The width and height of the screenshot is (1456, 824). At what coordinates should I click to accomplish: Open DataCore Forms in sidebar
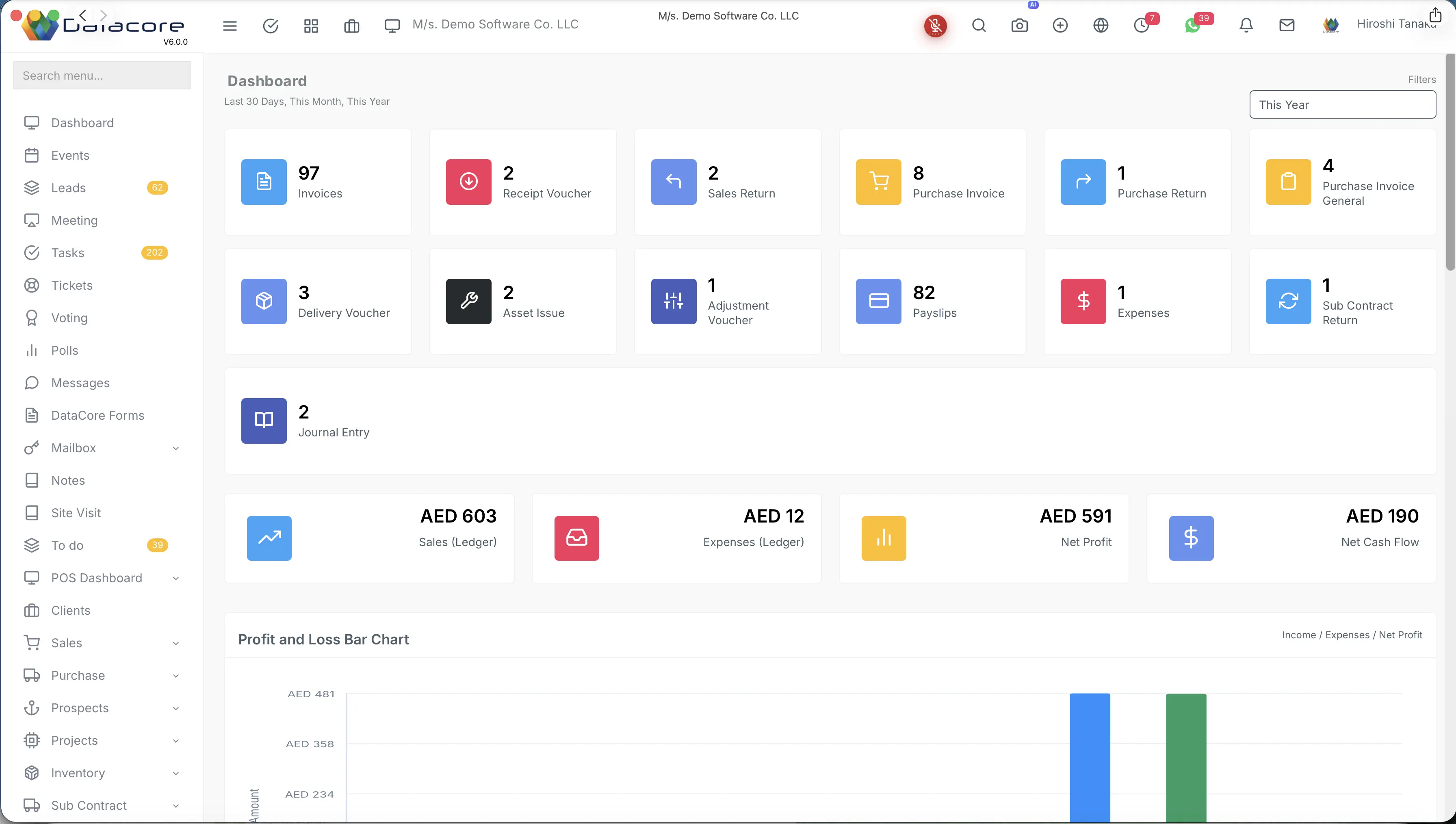coord(97,415)
